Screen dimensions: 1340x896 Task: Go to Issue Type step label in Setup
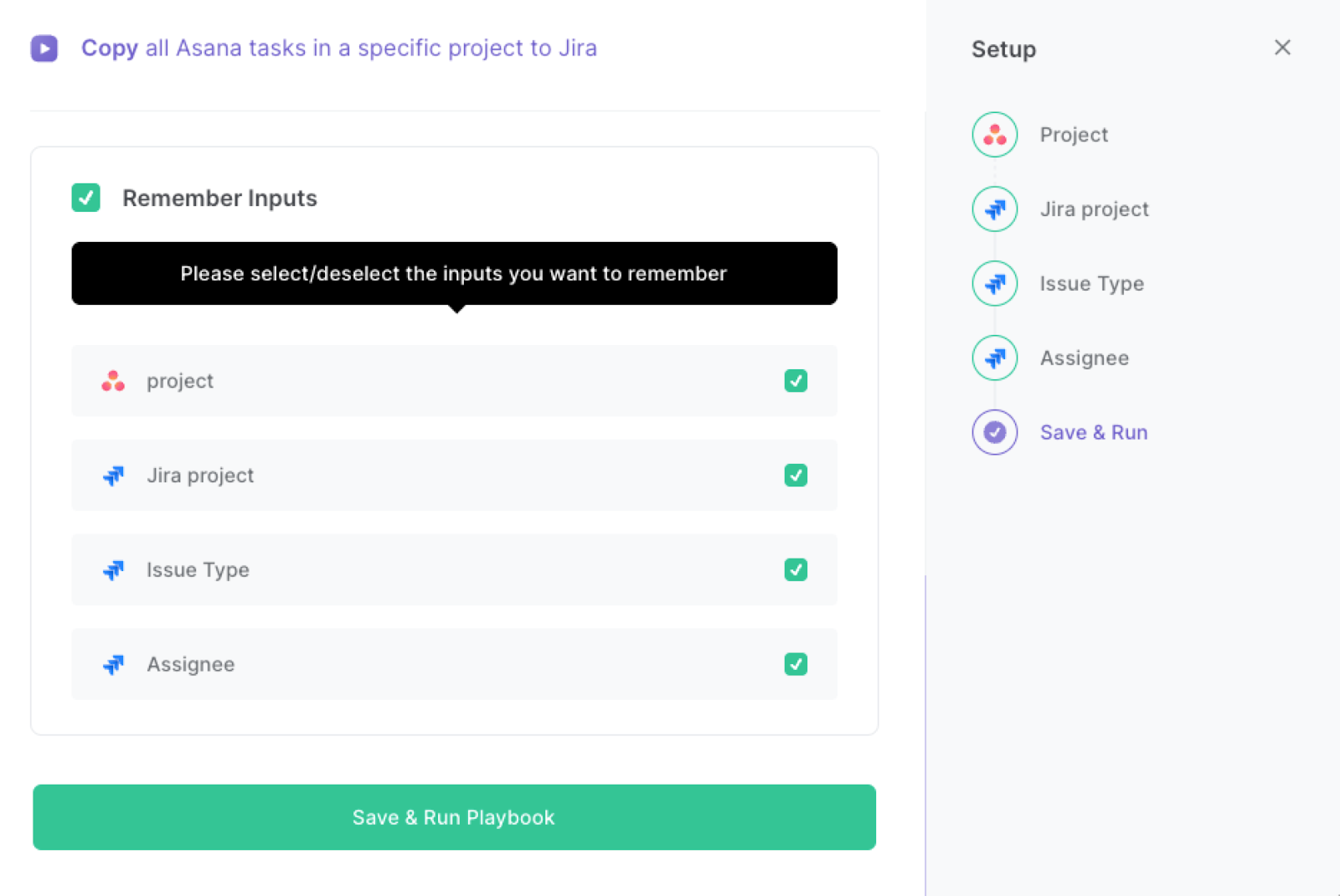[1092, 284]
